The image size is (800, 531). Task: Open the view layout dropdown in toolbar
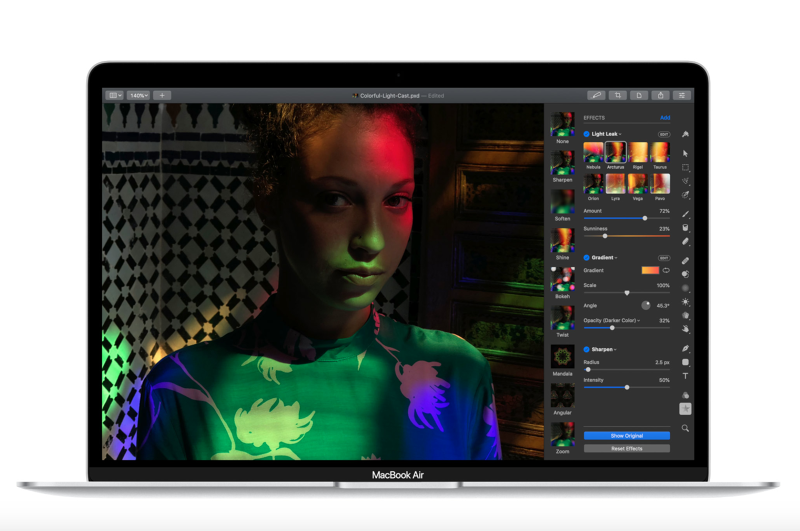point(115,96)
